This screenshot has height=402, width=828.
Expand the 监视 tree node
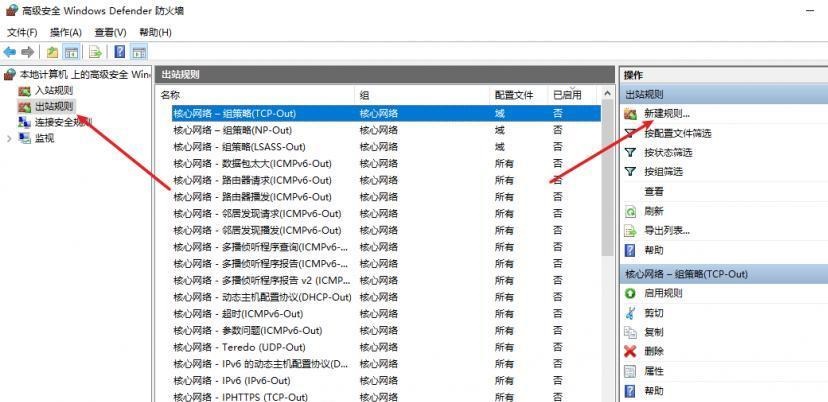[x=9, y=138]
